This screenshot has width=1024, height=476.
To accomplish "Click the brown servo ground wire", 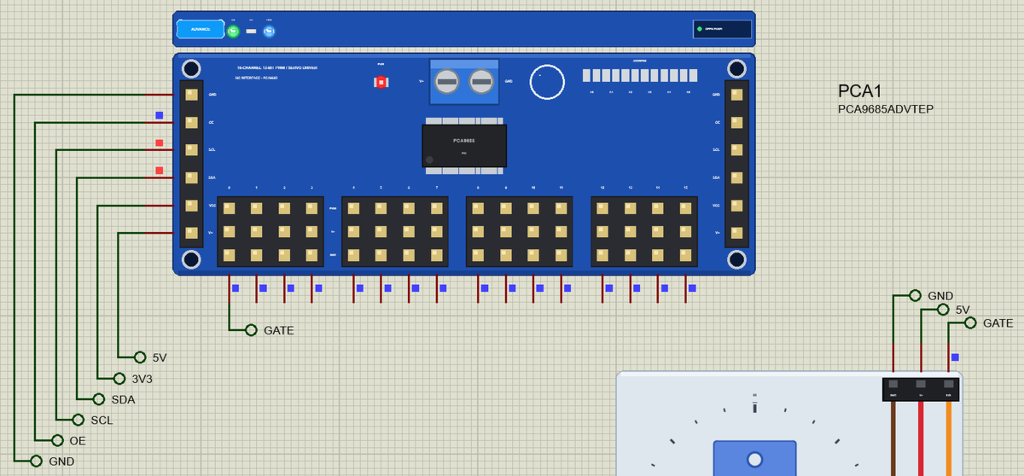I will pos(893,438).
